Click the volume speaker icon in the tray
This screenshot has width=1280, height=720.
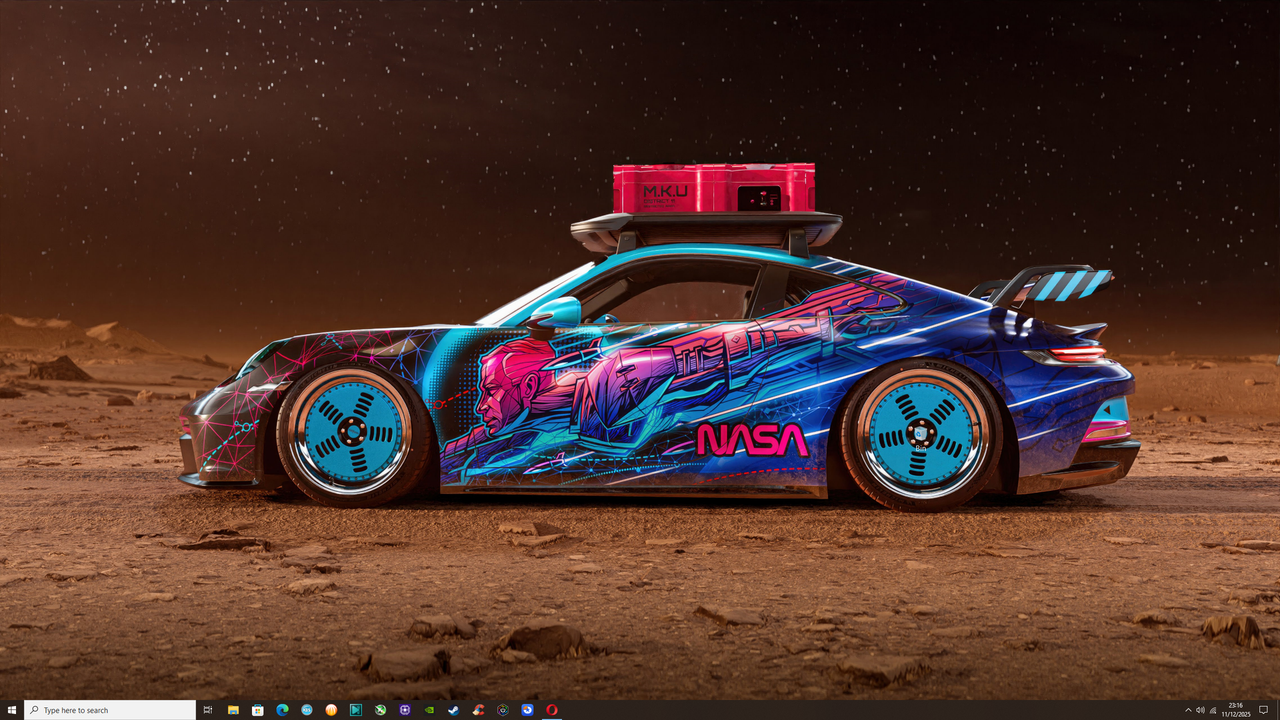click(x=1203, y=710)
